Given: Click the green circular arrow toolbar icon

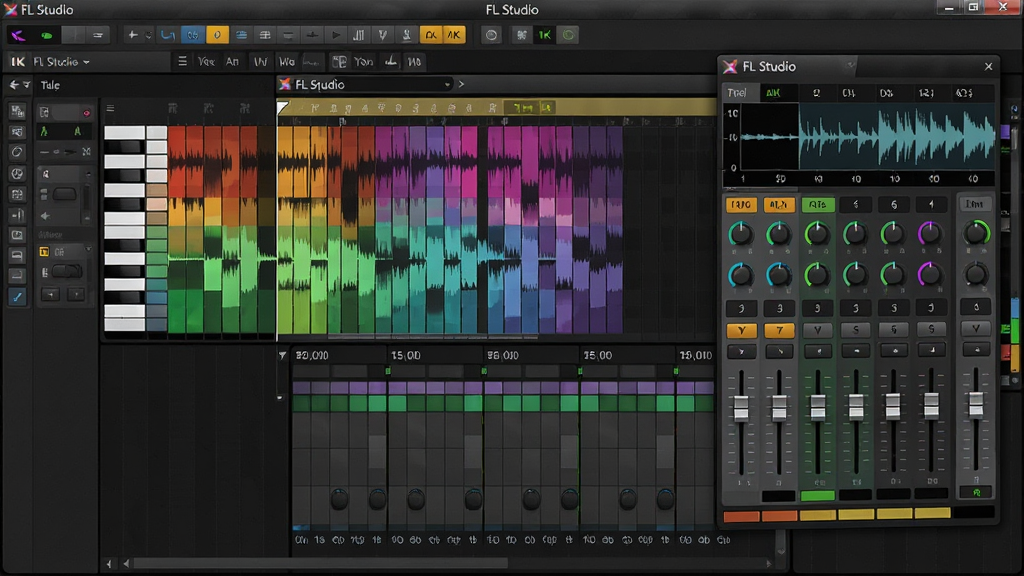Looking at the screenshot, I should click(568, 35).
